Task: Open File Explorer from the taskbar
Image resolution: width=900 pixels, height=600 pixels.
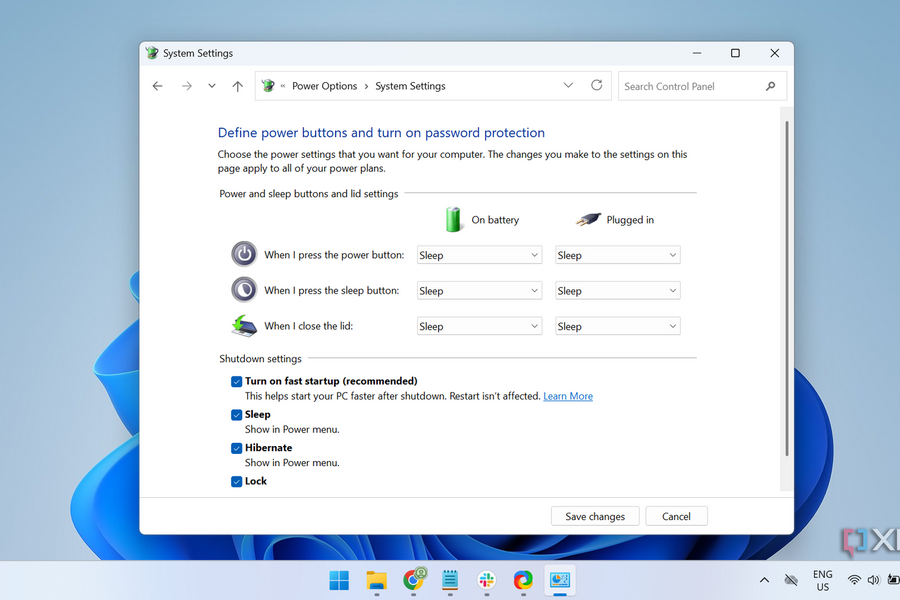Action: (376, 580)
